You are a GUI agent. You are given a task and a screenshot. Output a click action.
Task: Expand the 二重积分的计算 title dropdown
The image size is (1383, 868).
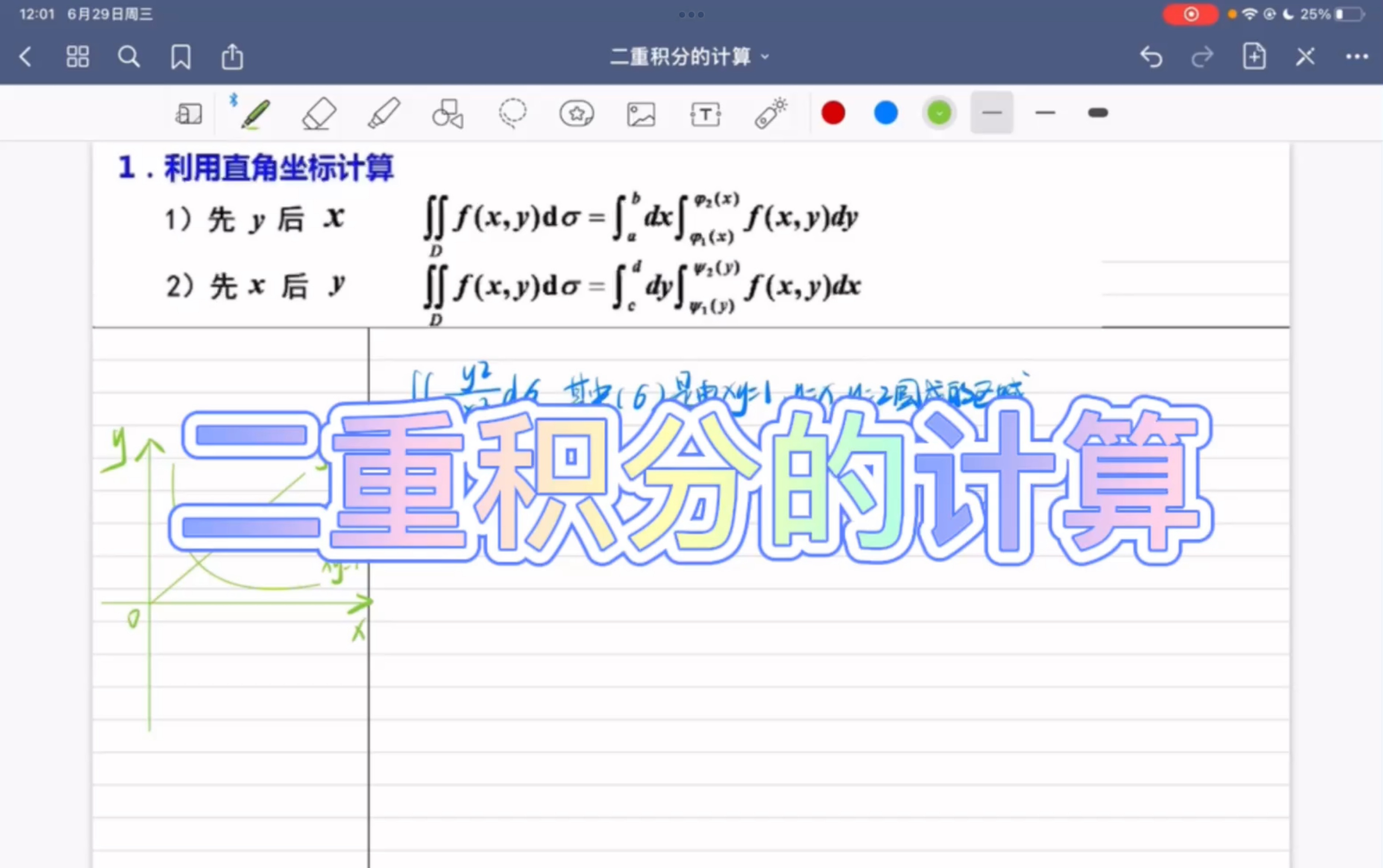689,57
